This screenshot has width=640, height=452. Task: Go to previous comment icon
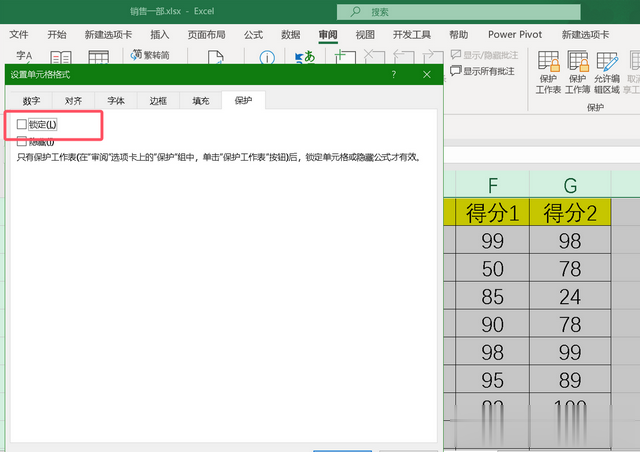point(404,56)
